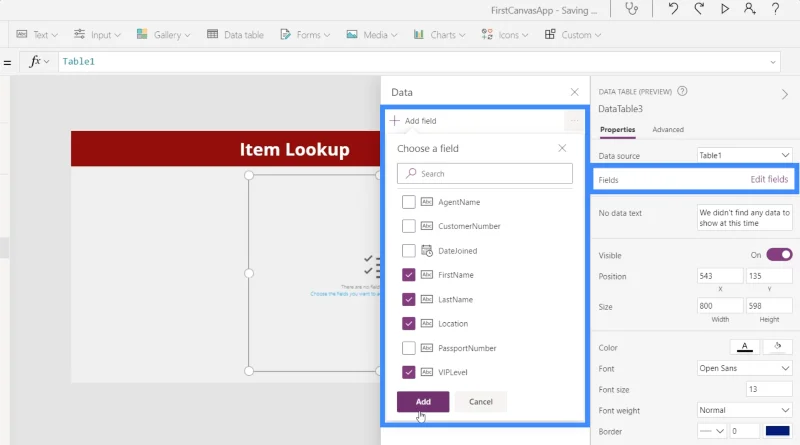Viewport: 800px width, 445px height.
Task: Uncheck the VIPLevel field checkbox
Action: [409, 373]
